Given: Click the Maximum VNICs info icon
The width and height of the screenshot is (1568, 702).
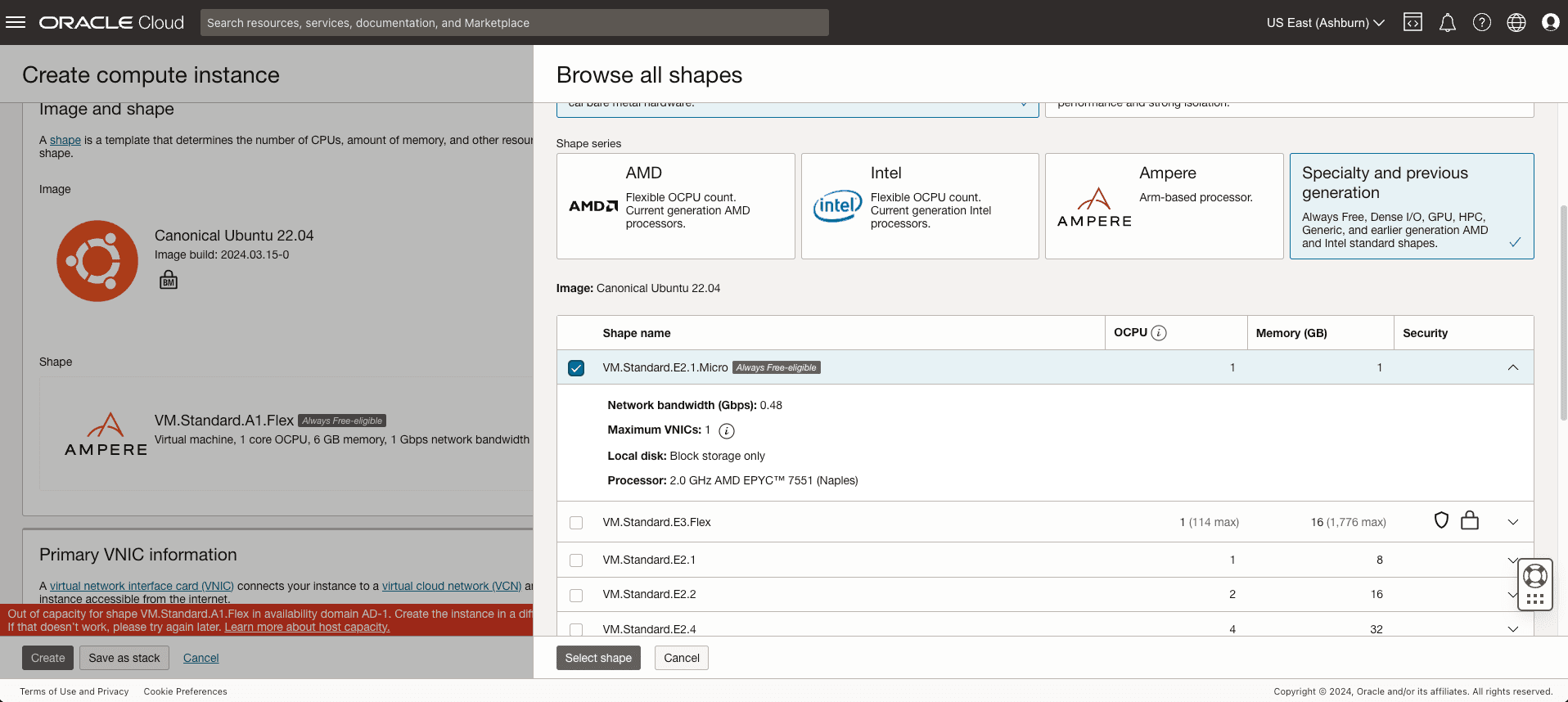Looking at the screenshot, I should (x=726, y=431).
